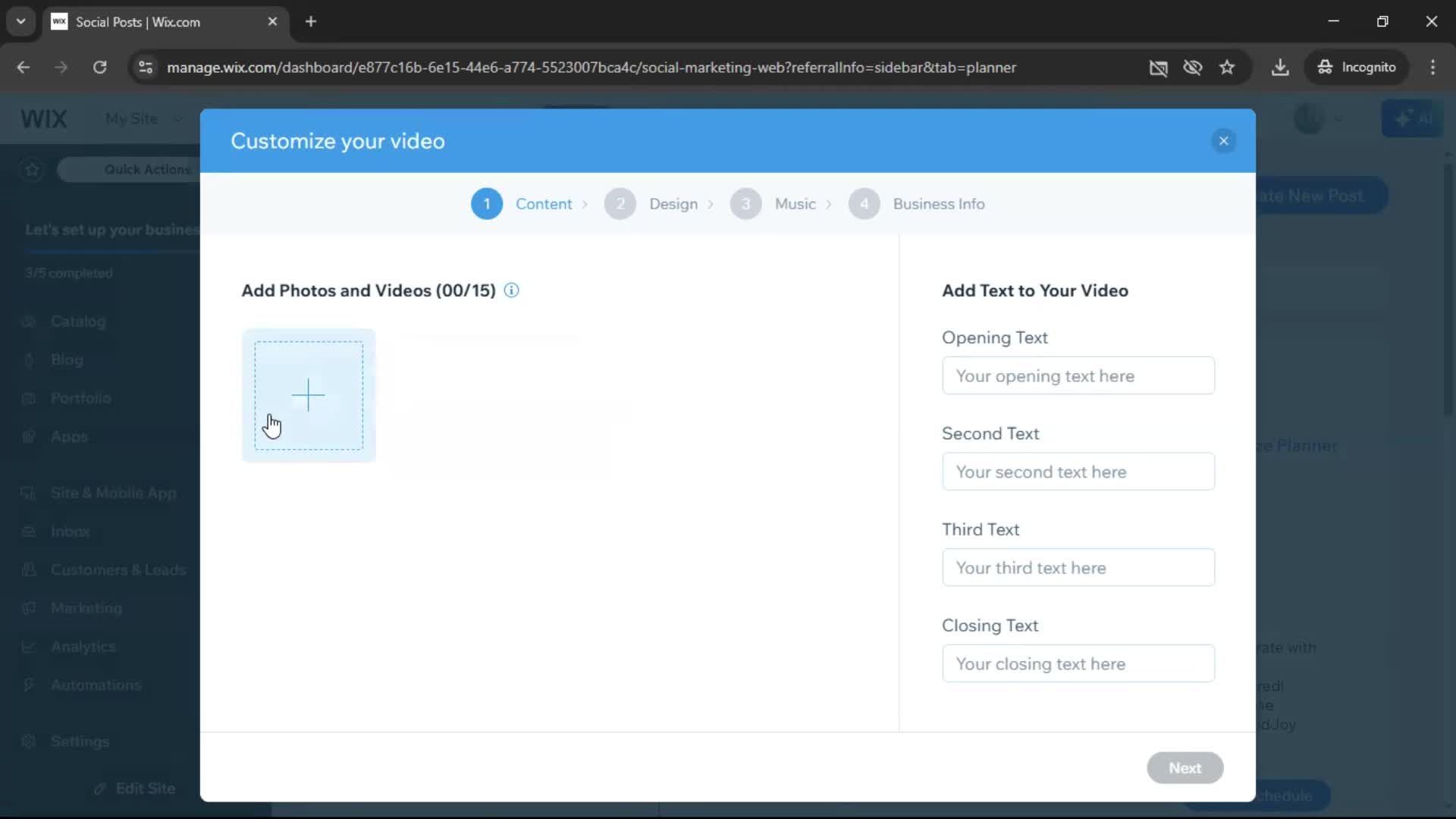Image resolution: width=1456 pixels, height=819 pixels.
Task: Open Customers & Leads in sidebar
Action: click(118, 570)
